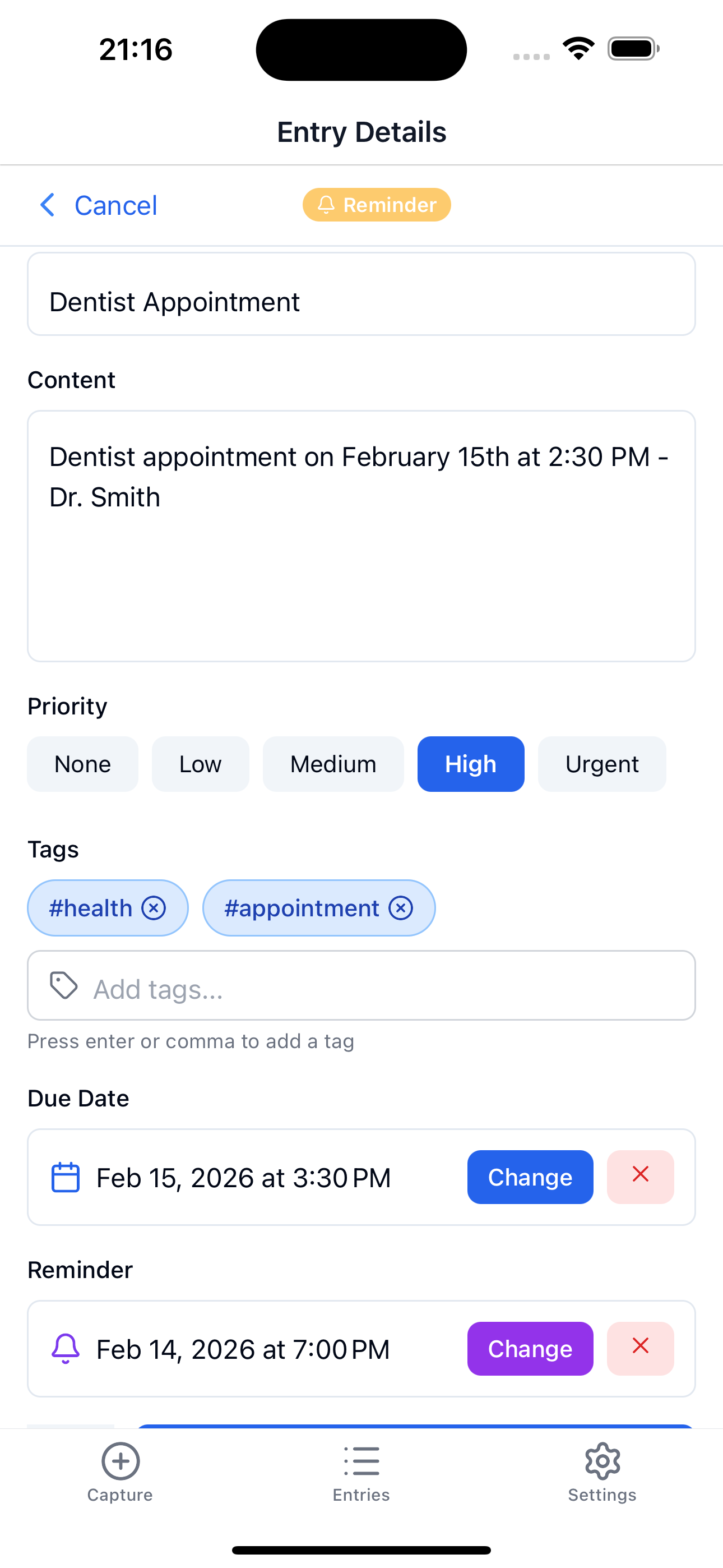Change the due date

coord(530,1177)
